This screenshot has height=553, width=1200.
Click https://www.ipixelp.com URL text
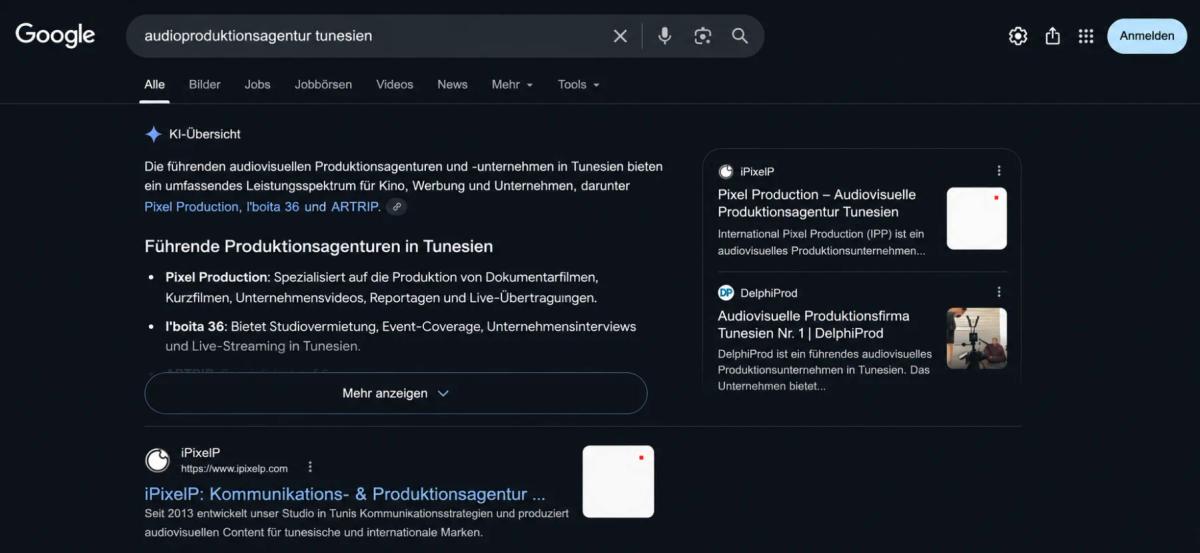pyautogui.click(x=234, y=468)
